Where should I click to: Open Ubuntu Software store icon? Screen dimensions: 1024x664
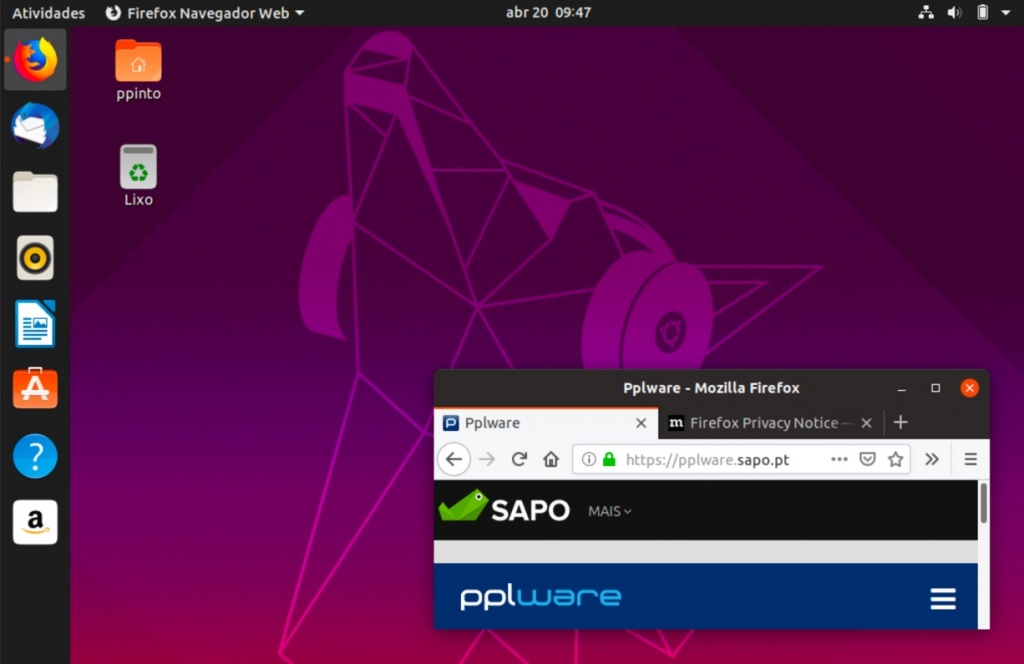[35, 389]
